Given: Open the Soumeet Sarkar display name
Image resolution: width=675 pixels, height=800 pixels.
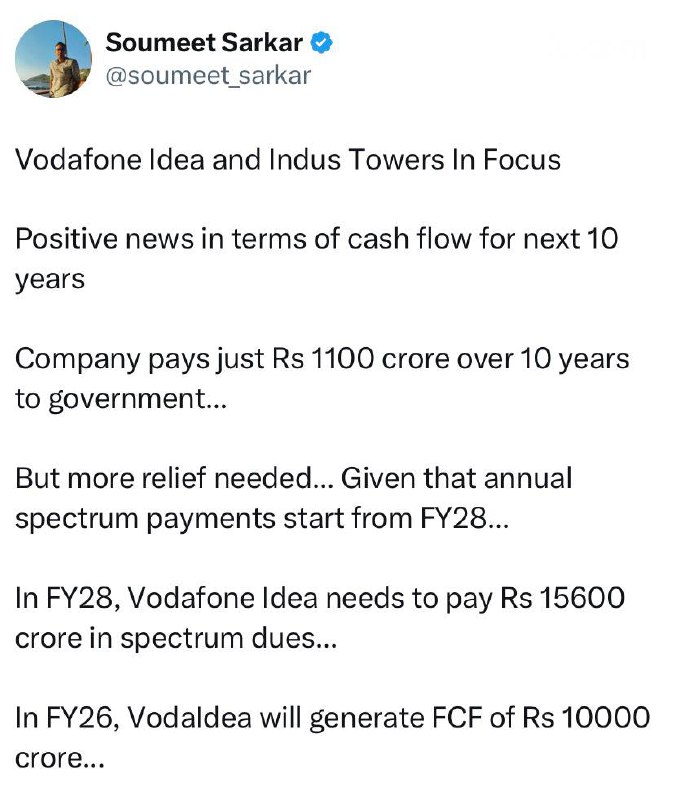Looking at the screenshot, I should click(204, 42).
